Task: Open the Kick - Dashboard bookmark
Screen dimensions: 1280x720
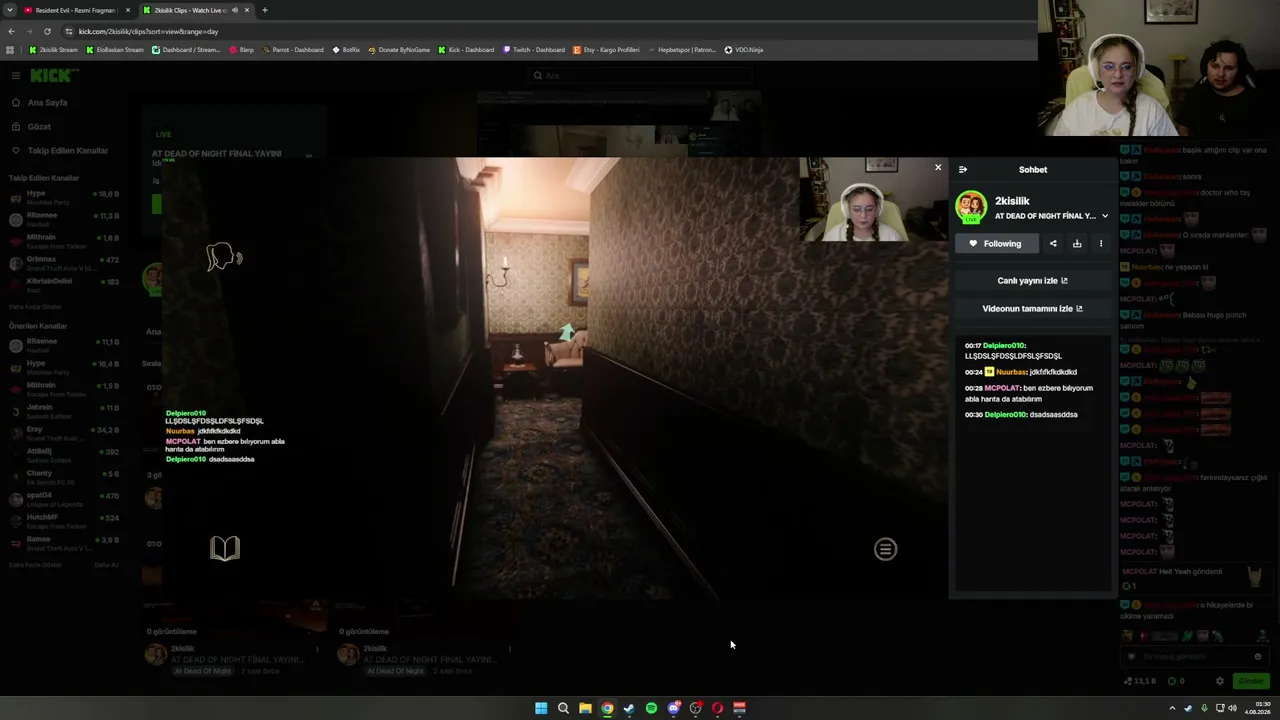Action: [466, 50]
